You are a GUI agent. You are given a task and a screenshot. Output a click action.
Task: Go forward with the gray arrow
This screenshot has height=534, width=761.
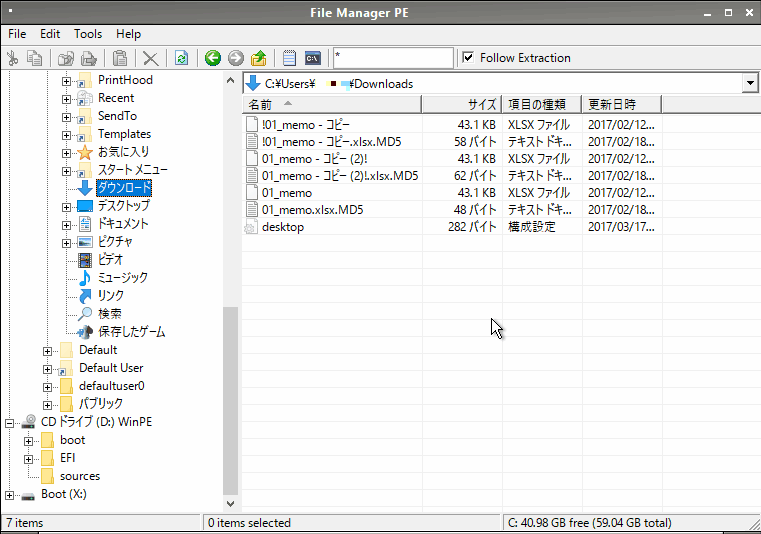236,58
